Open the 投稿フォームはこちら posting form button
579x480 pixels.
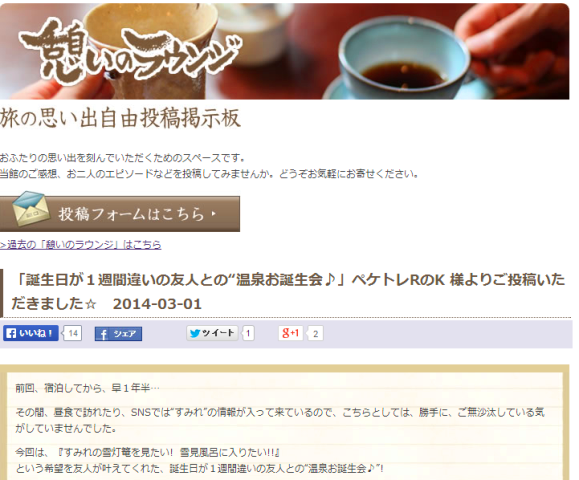point(120,213)
